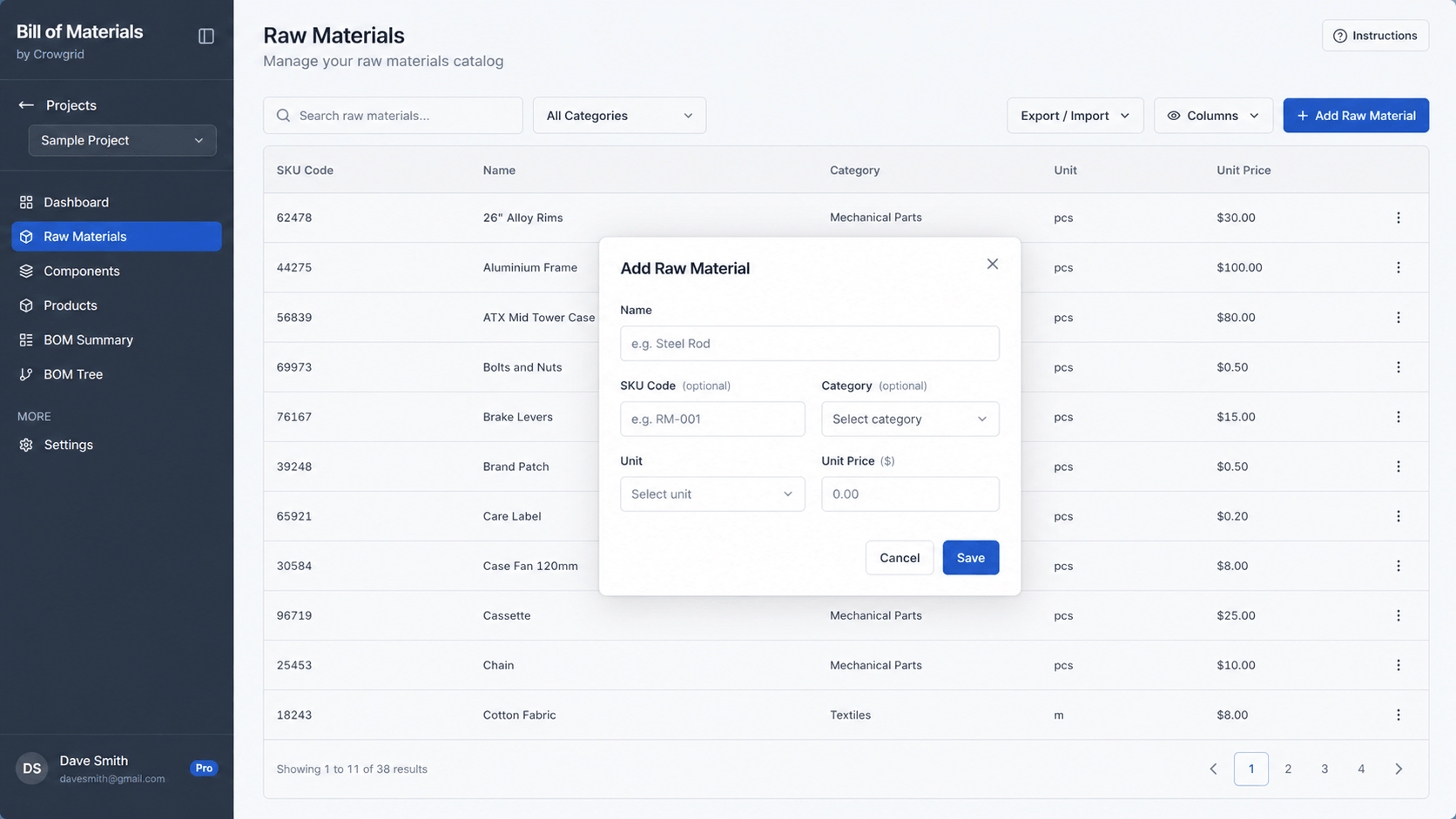
Task: Click the Category column header
Action: (854, 171)
